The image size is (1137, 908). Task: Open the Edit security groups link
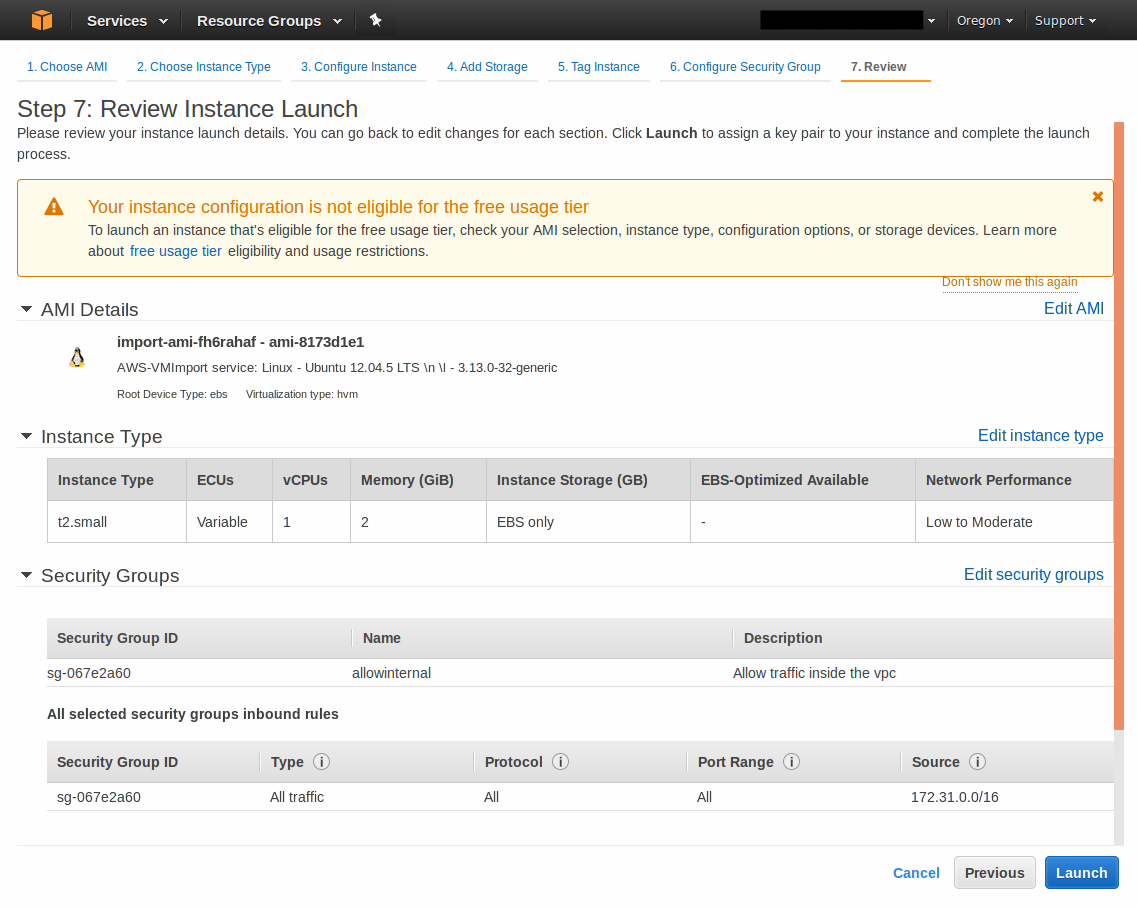pos(1033,575)
